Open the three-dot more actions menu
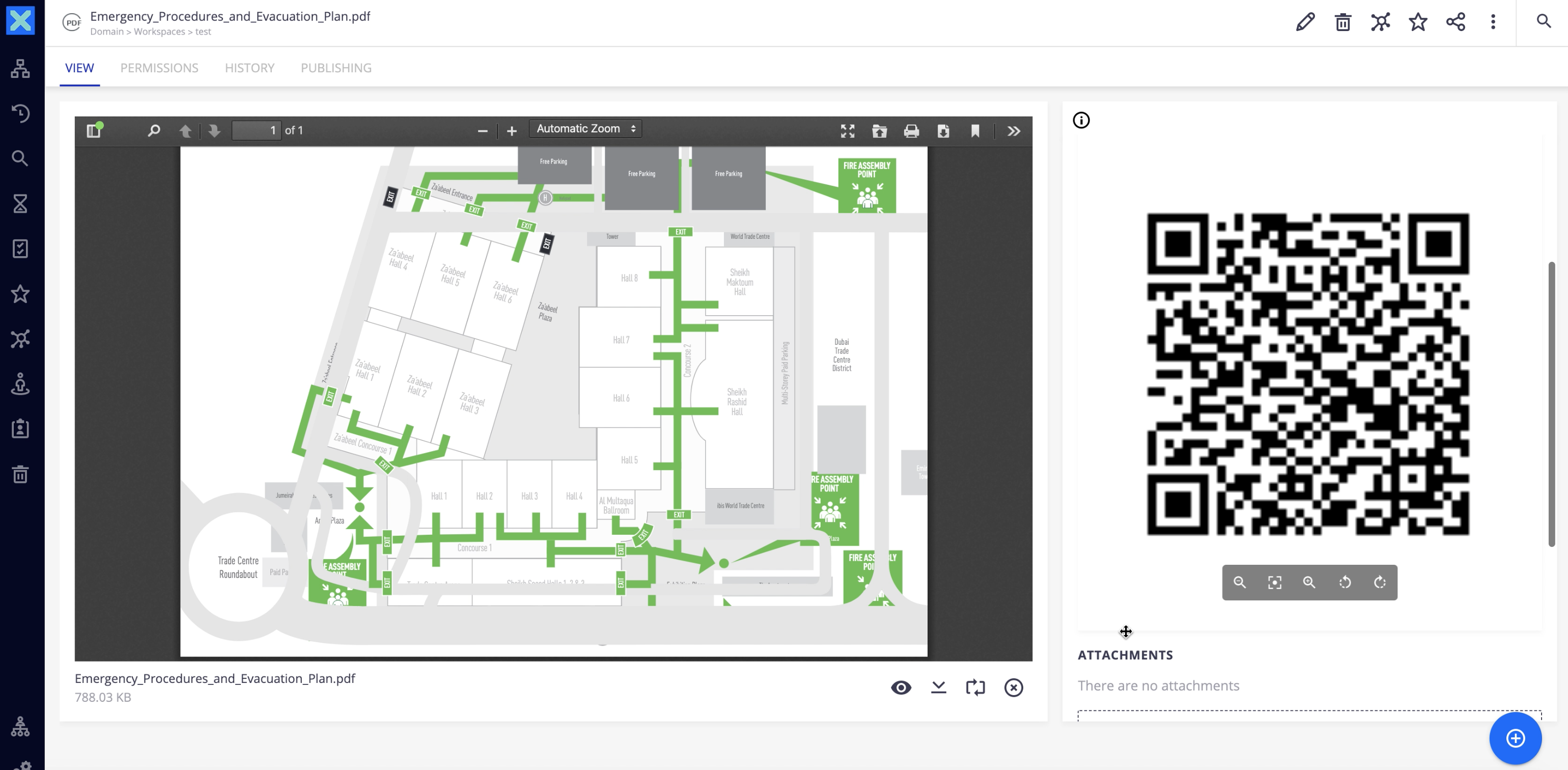The width and height of the screenshot is (1568, 770). pyautogui.click(x=1493, y=22)
